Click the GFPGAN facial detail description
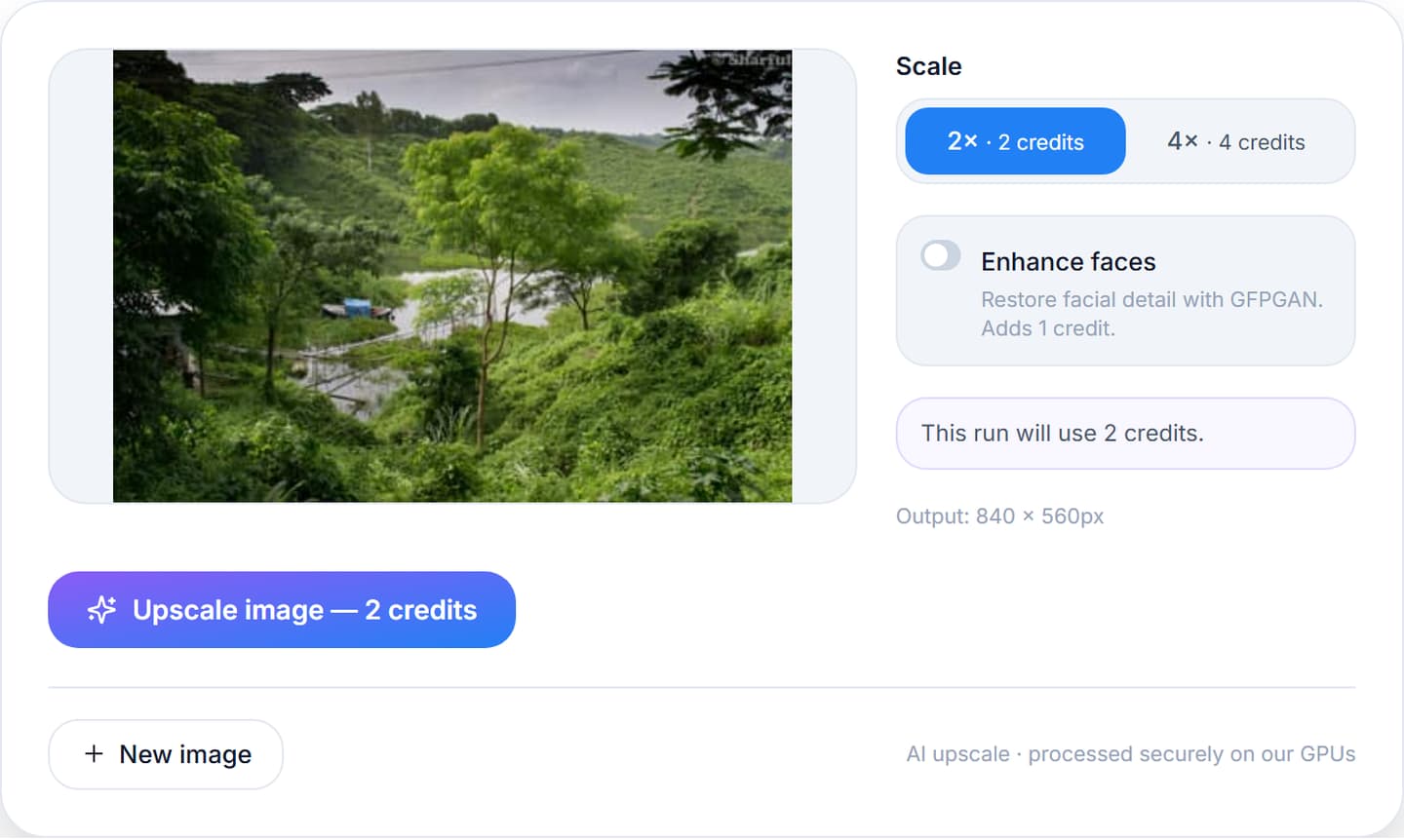1404x840 pixels. coord(1151,314)
